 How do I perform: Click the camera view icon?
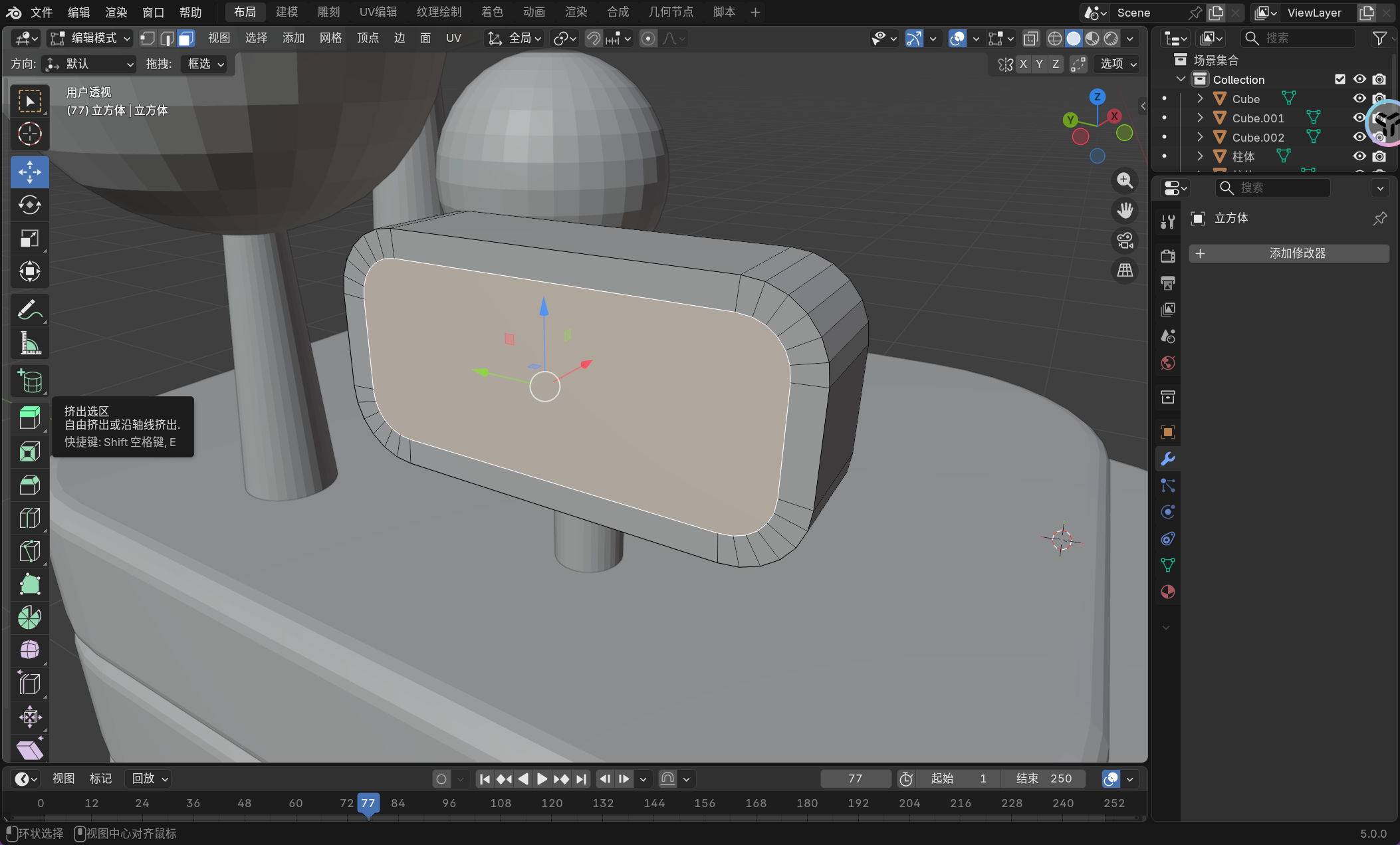(x=1125, y=241)
